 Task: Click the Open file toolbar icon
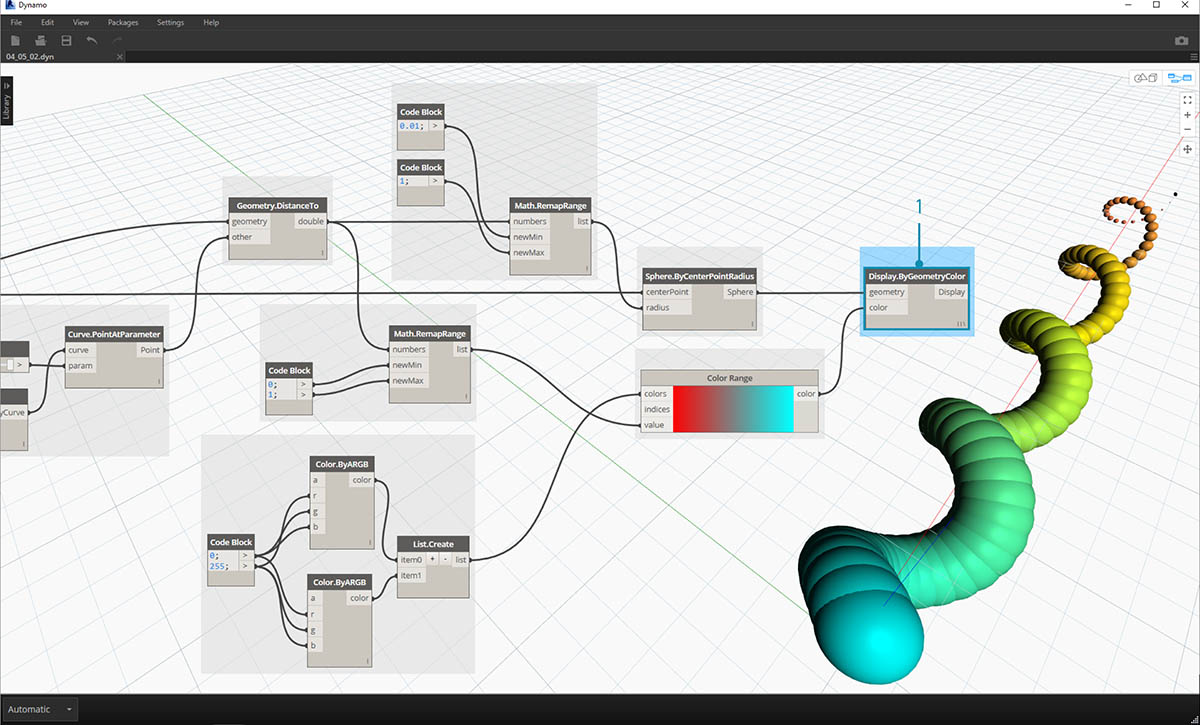(x=41, y=40)
